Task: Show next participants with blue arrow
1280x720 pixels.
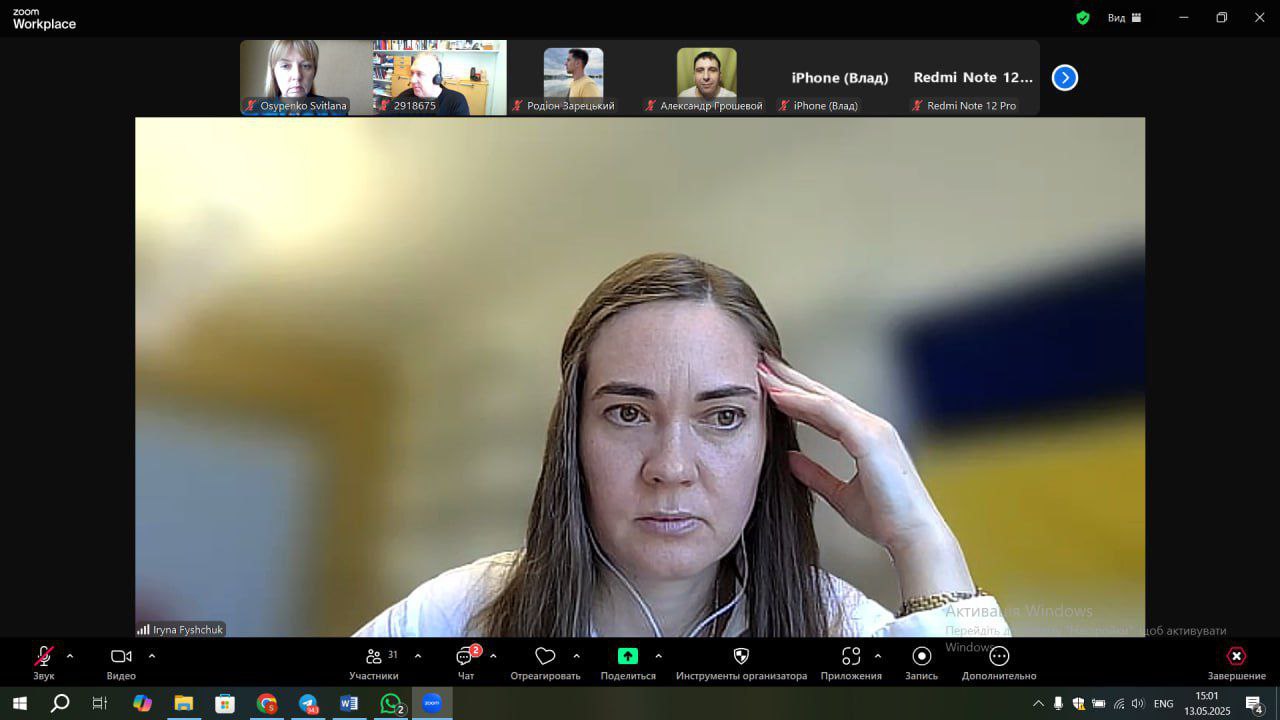Action: point(1065,78)
